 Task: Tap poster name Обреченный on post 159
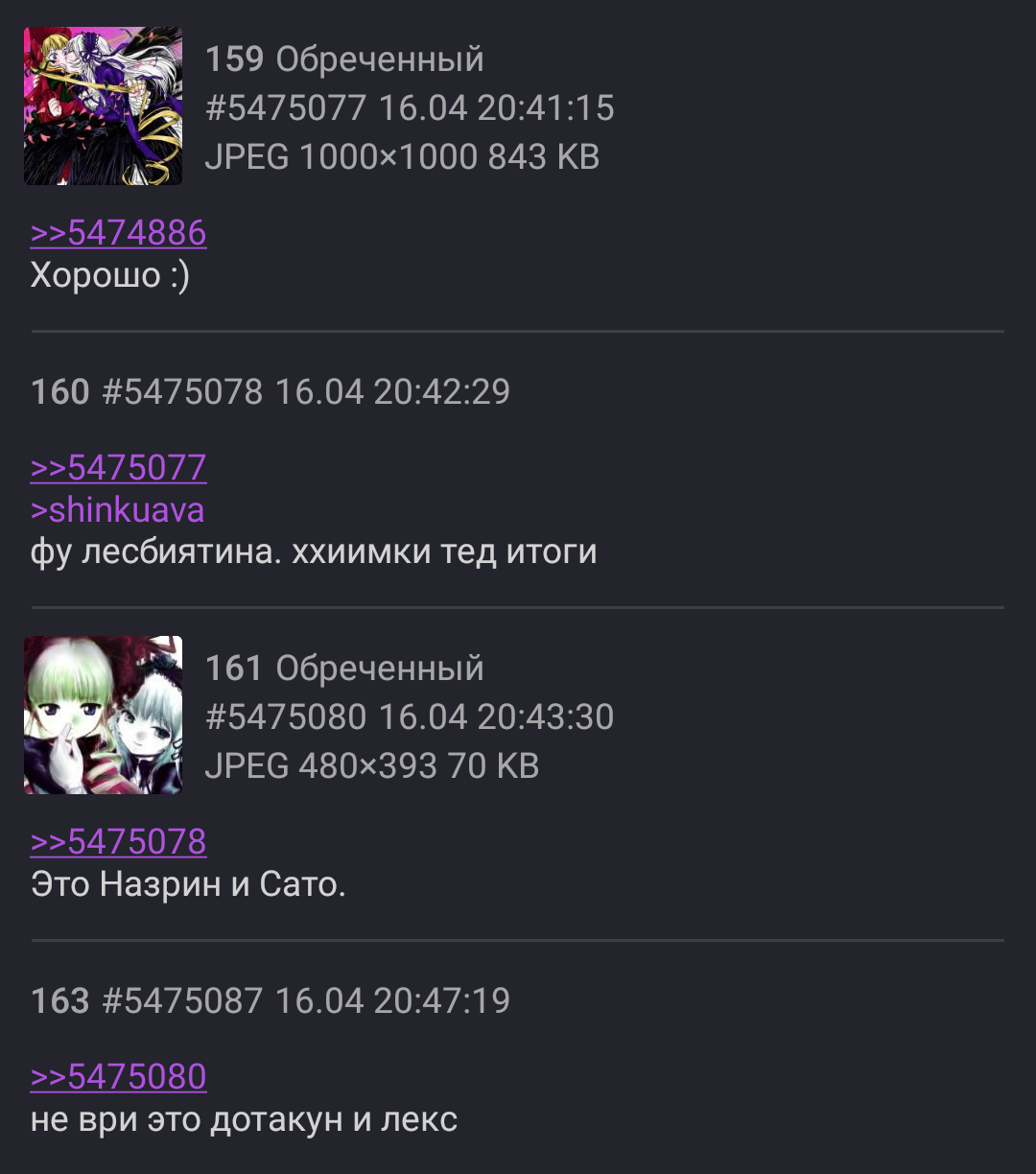point(380,59)
